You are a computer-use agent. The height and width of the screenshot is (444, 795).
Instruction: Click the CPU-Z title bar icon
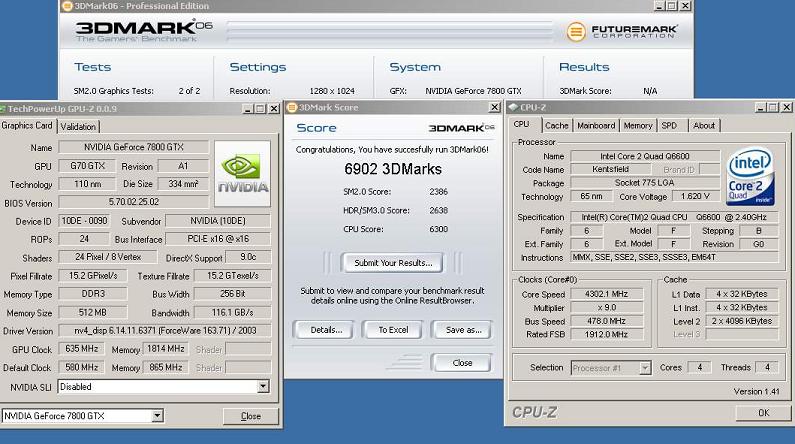(x=513, y=107)
